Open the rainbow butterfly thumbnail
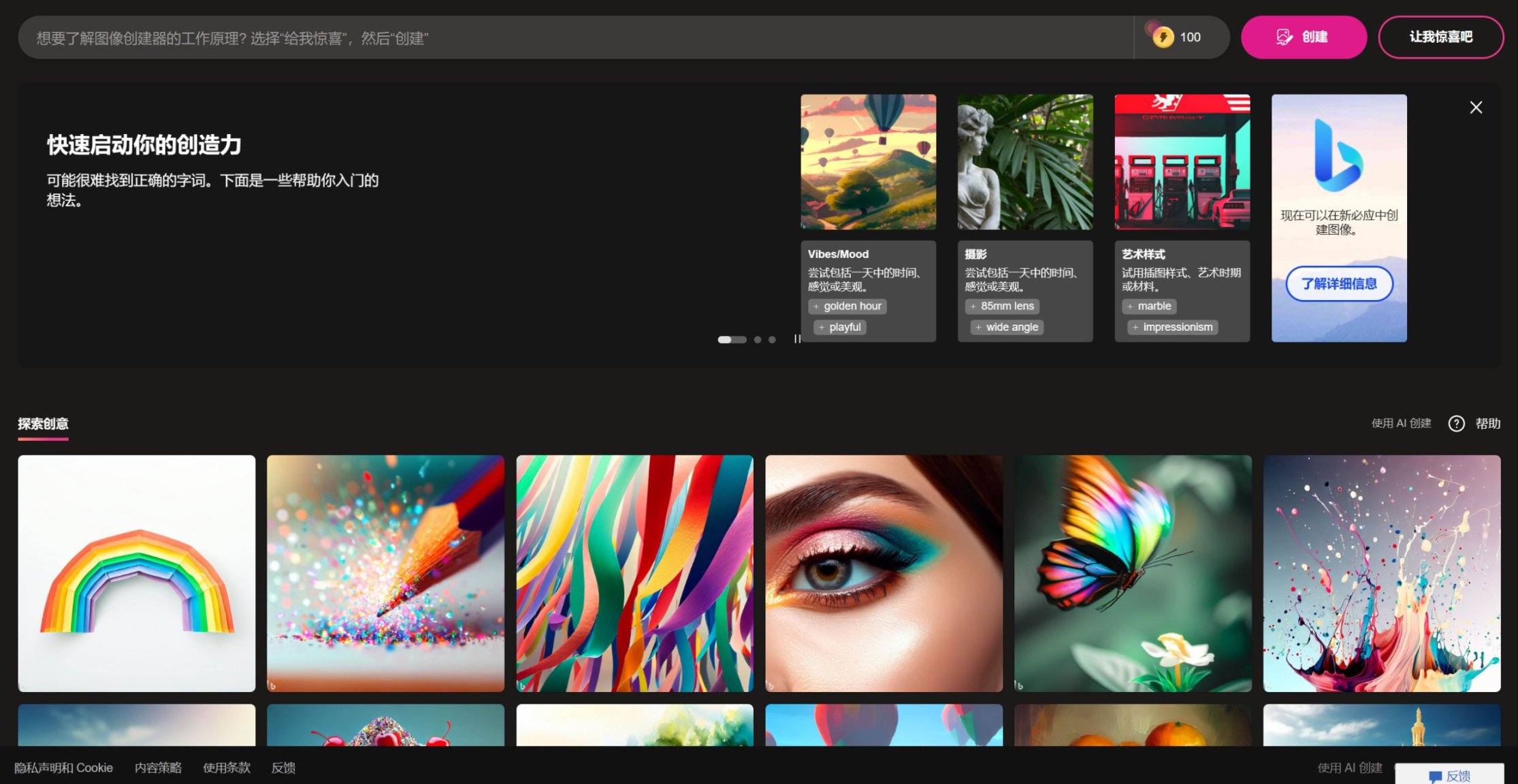Viewport: 1518px width, 784px height. click(x=1133, y=573)
